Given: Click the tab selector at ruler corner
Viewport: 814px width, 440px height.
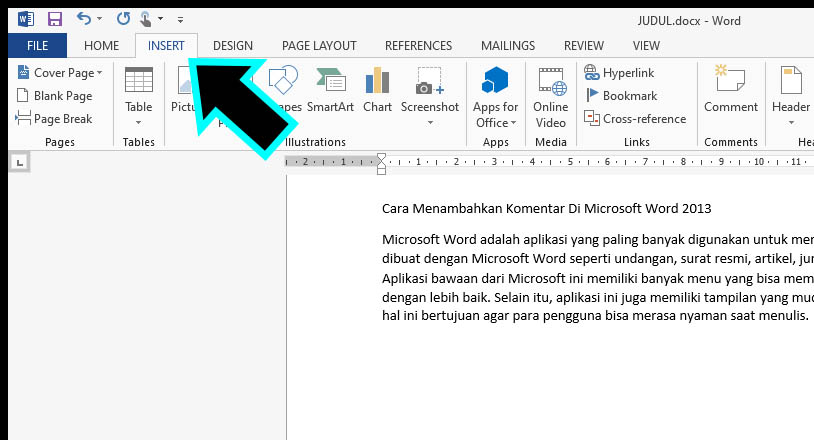Looking at the screenshot, I should tap(19, 163).
